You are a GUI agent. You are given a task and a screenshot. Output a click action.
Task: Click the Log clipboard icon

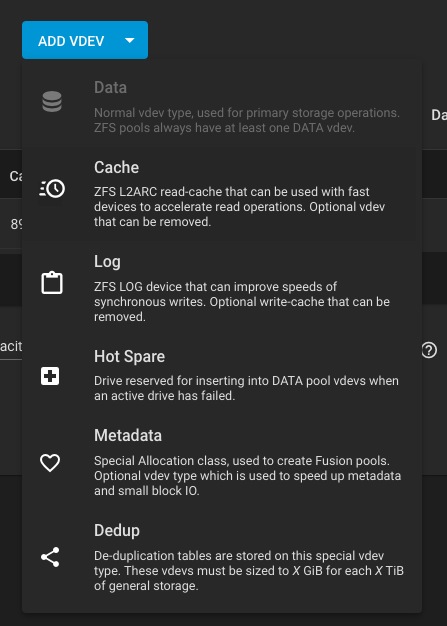coord(52,283)
